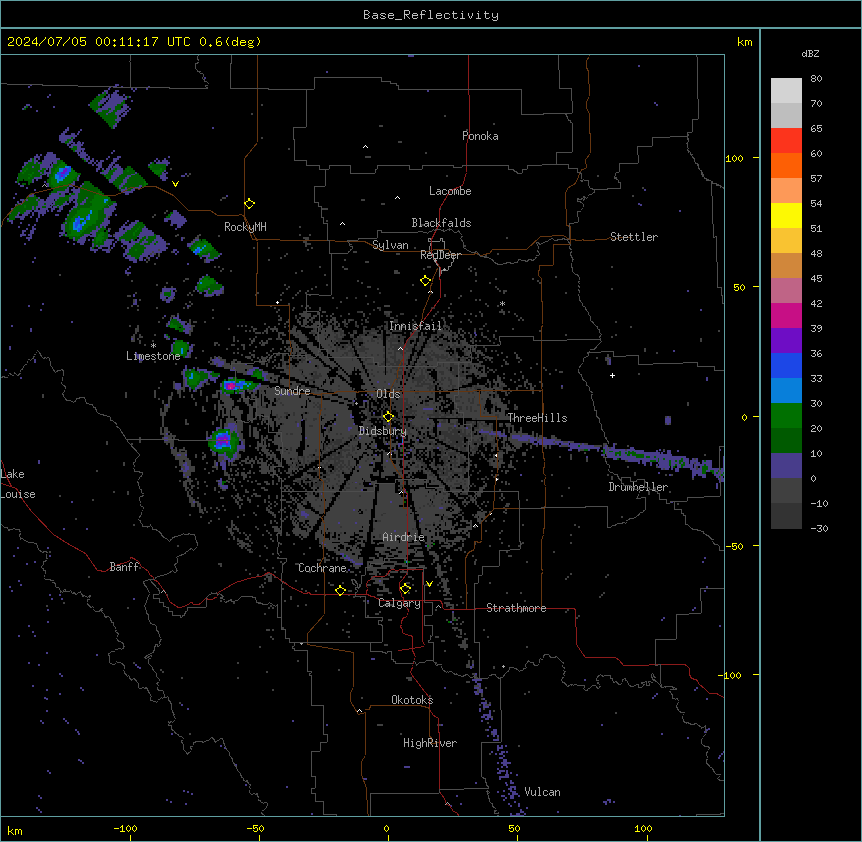Viewport: 862px width, 842px height.
Task: Select the red 65-60 dBZ legend swatch
Action: 786,141
